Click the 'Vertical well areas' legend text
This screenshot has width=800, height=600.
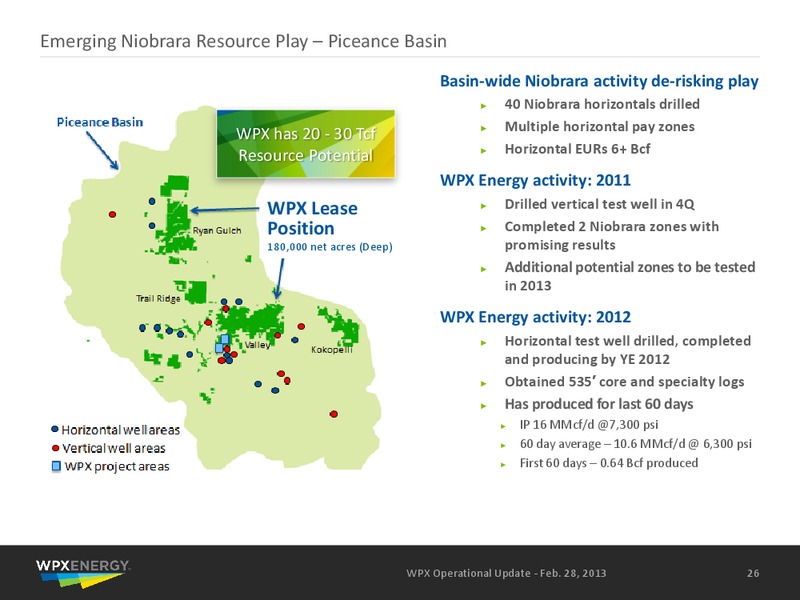[114, 448]
